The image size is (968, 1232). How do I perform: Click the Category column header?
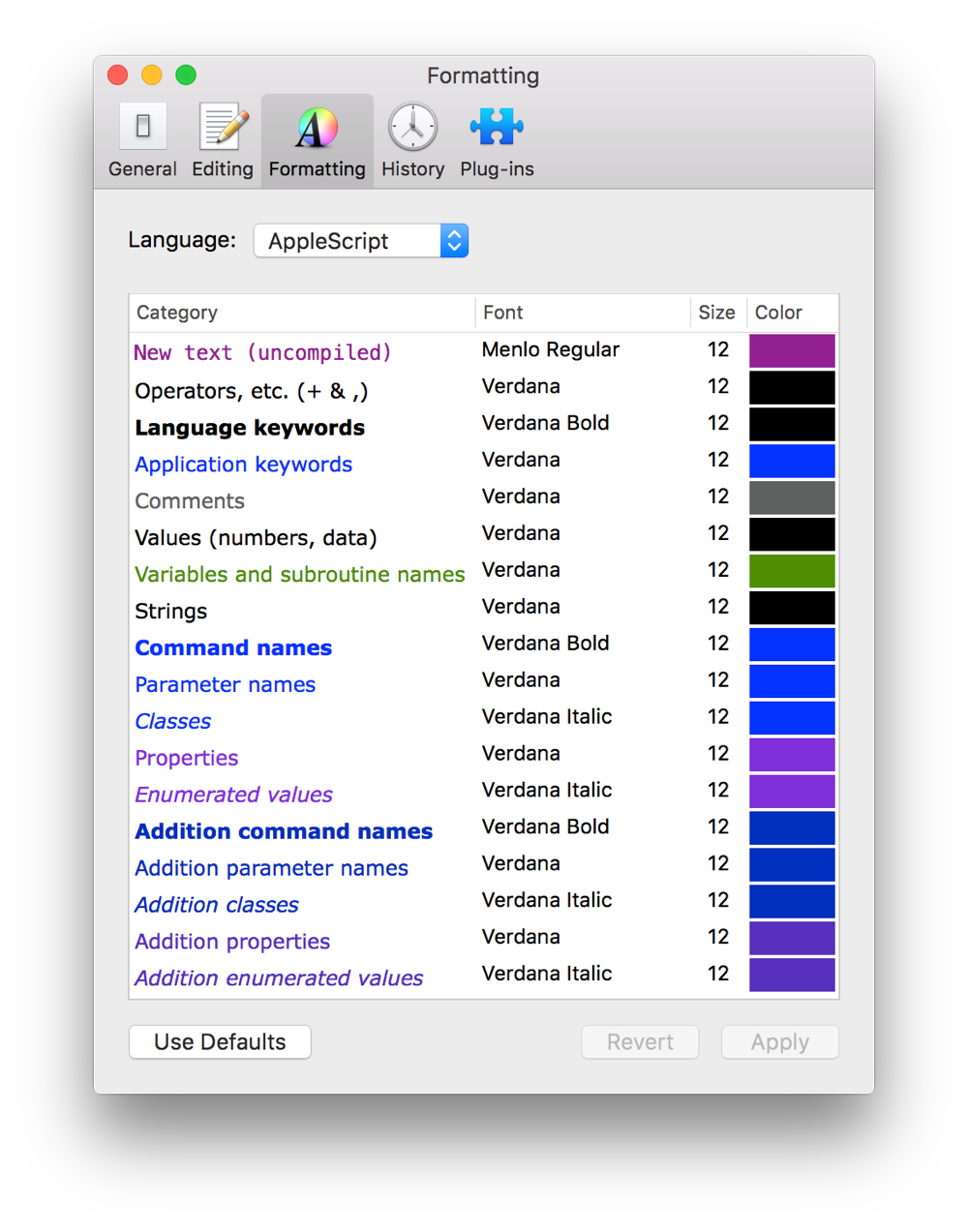click(177, 313)
